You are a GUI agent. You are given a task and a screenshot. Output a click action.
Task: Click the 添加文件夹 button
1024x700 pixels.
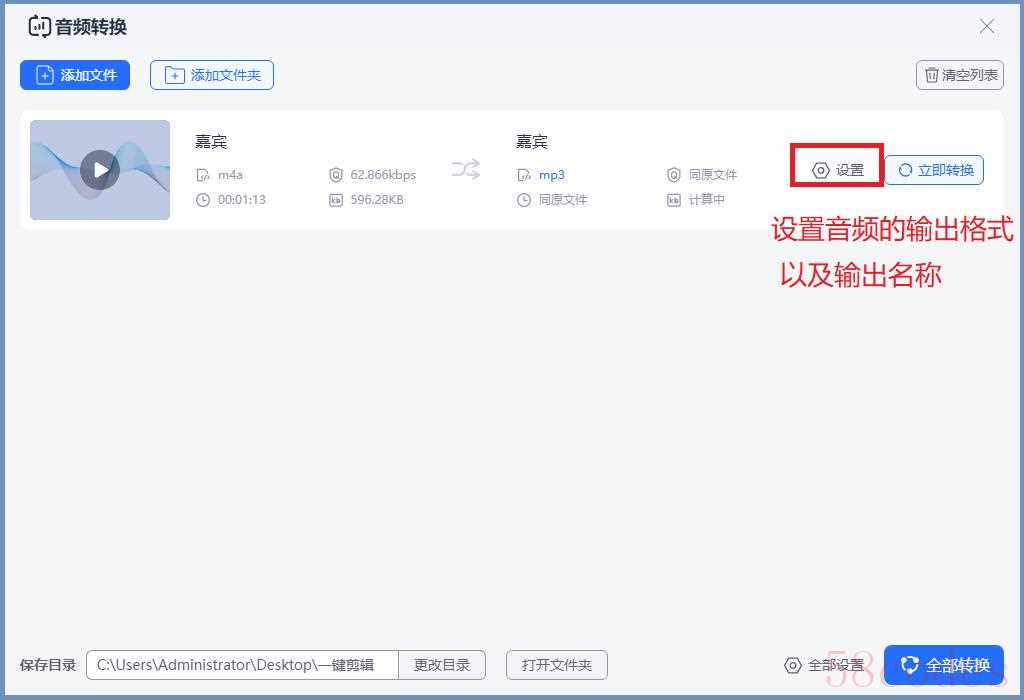click(212, 75)
